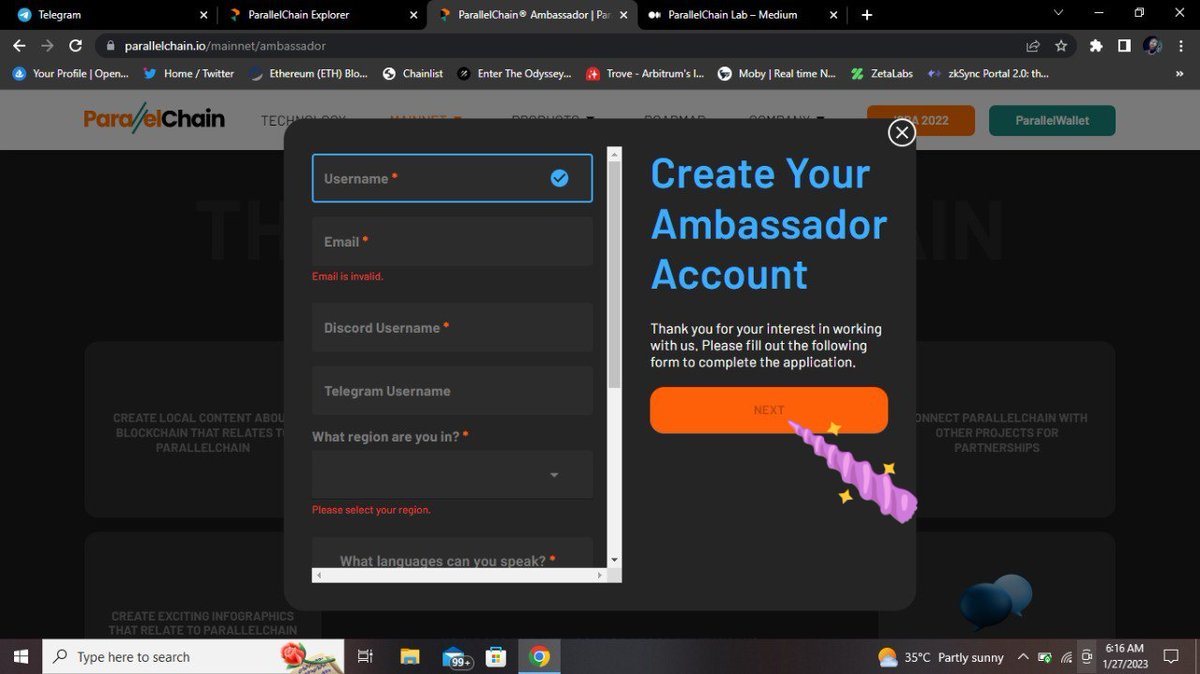Go back to previous page
The height and width of the screenshot is (674, 1200).
pos(19,46)
